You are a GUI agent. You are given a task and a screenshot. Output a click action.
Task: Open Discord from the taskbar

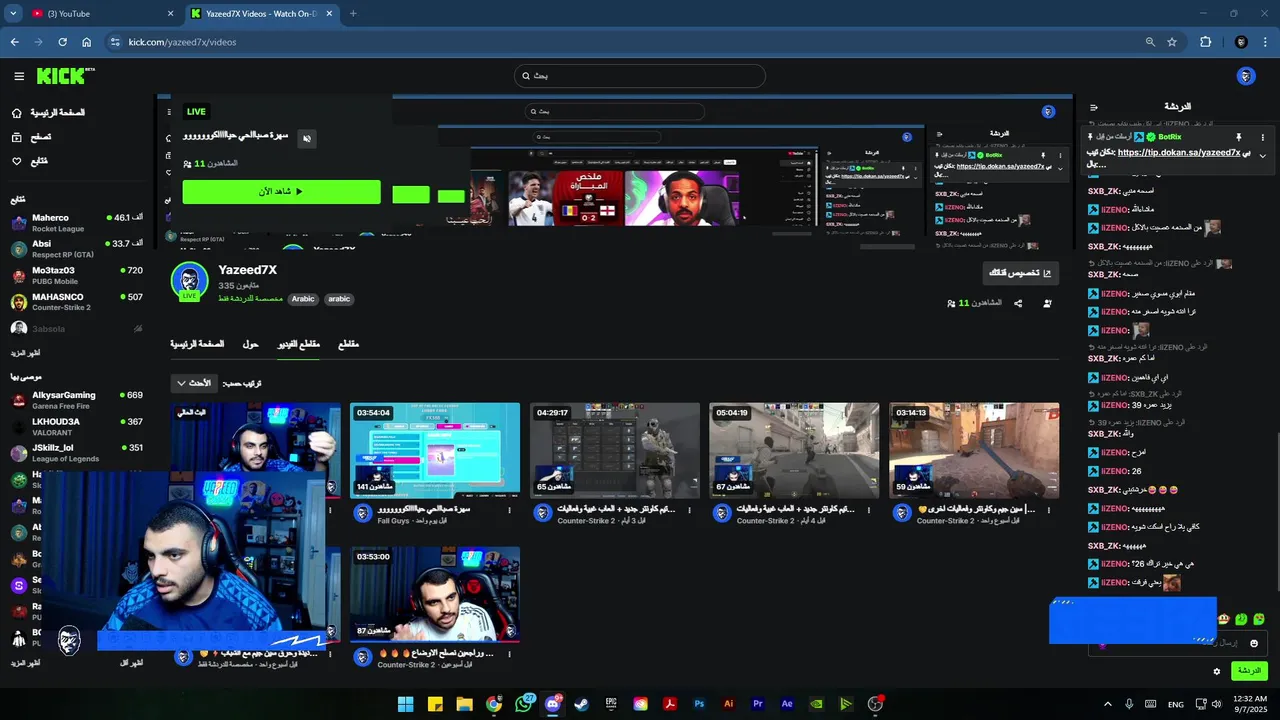553,704
